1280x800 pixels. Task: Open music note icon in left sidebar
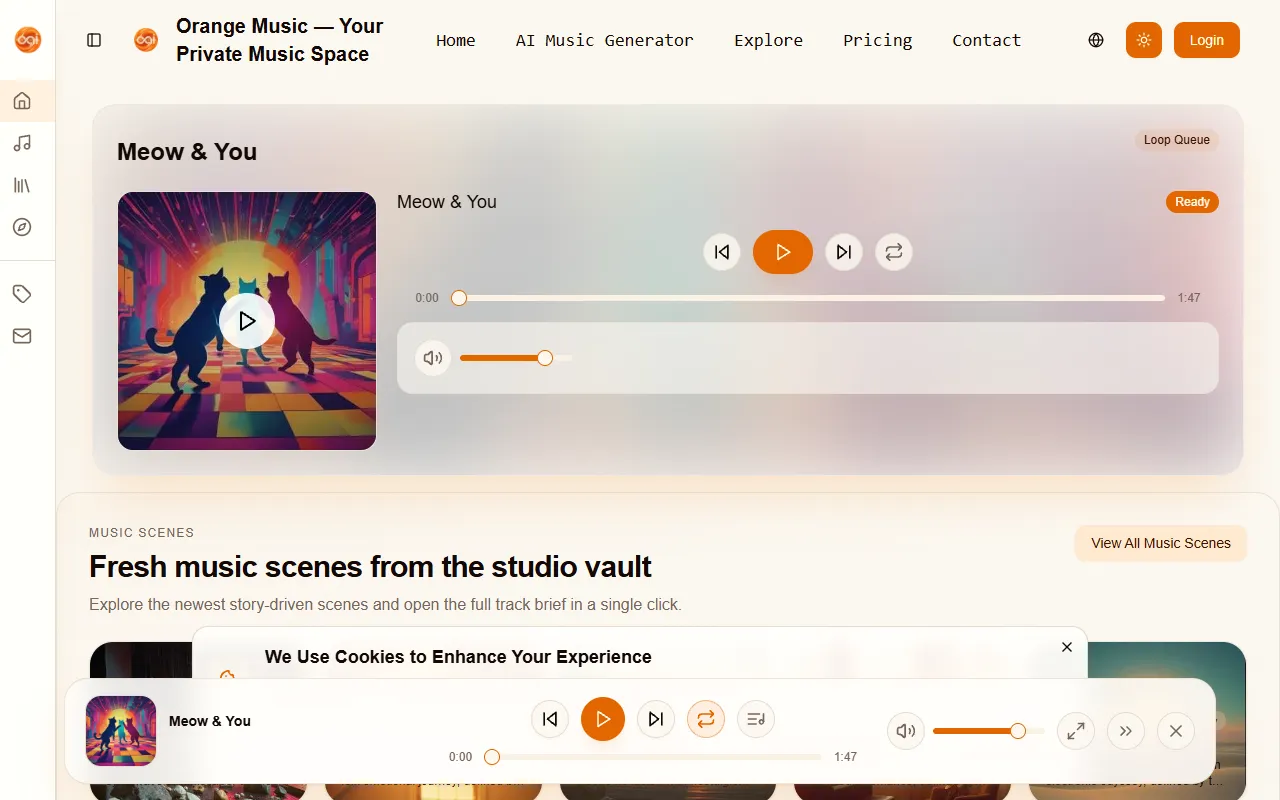coord(22,143)
